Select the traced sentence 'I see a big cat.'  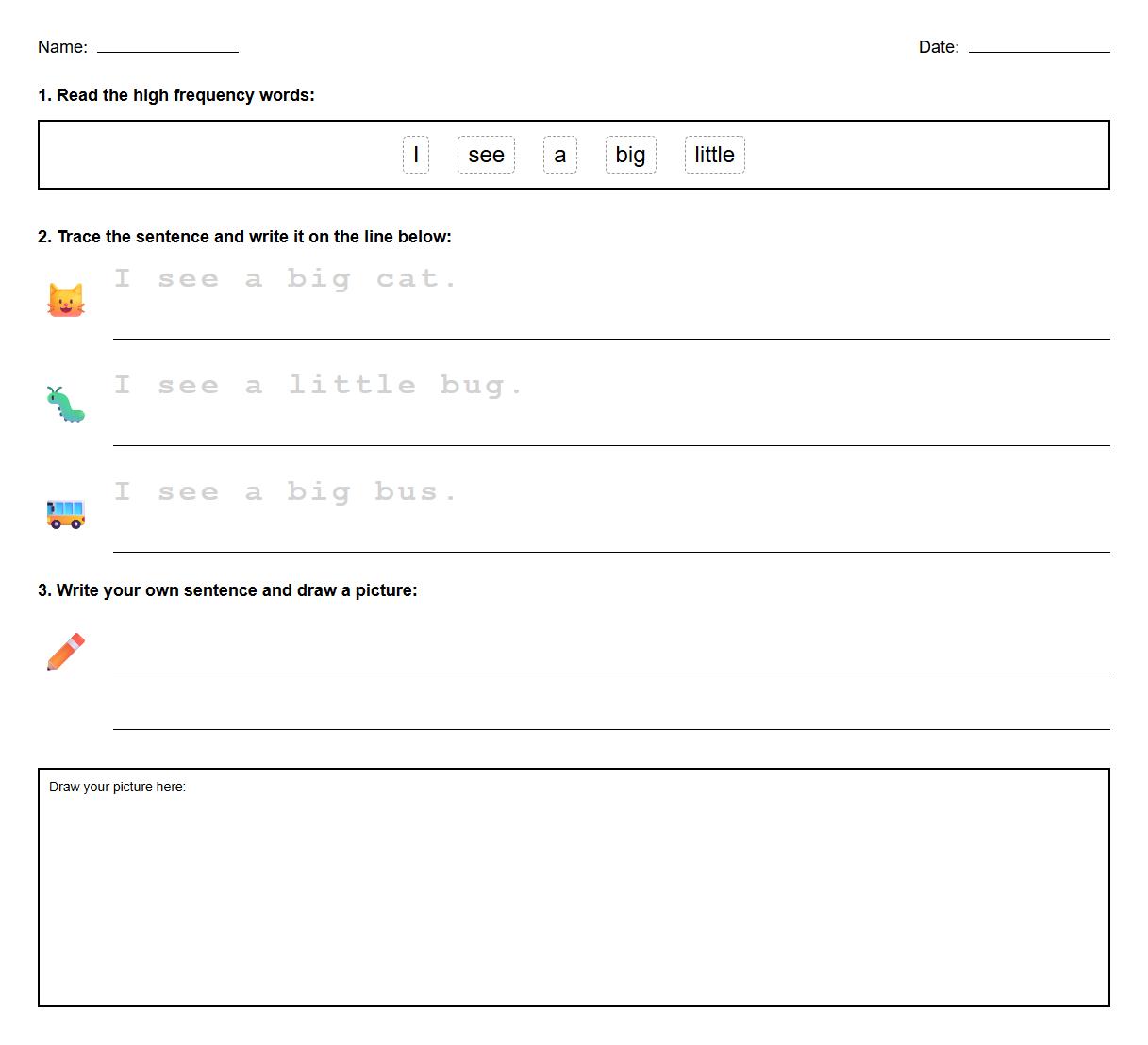click(286, 277)
